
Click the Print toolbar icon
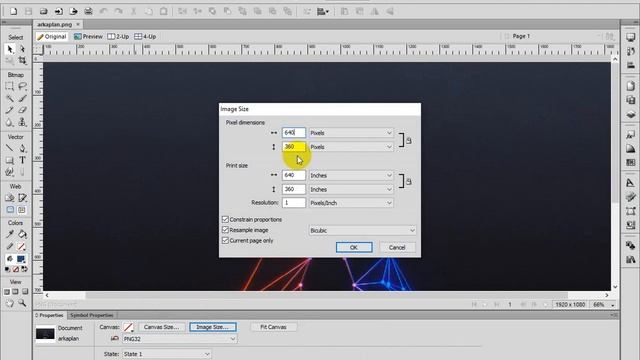pos(88,11)
